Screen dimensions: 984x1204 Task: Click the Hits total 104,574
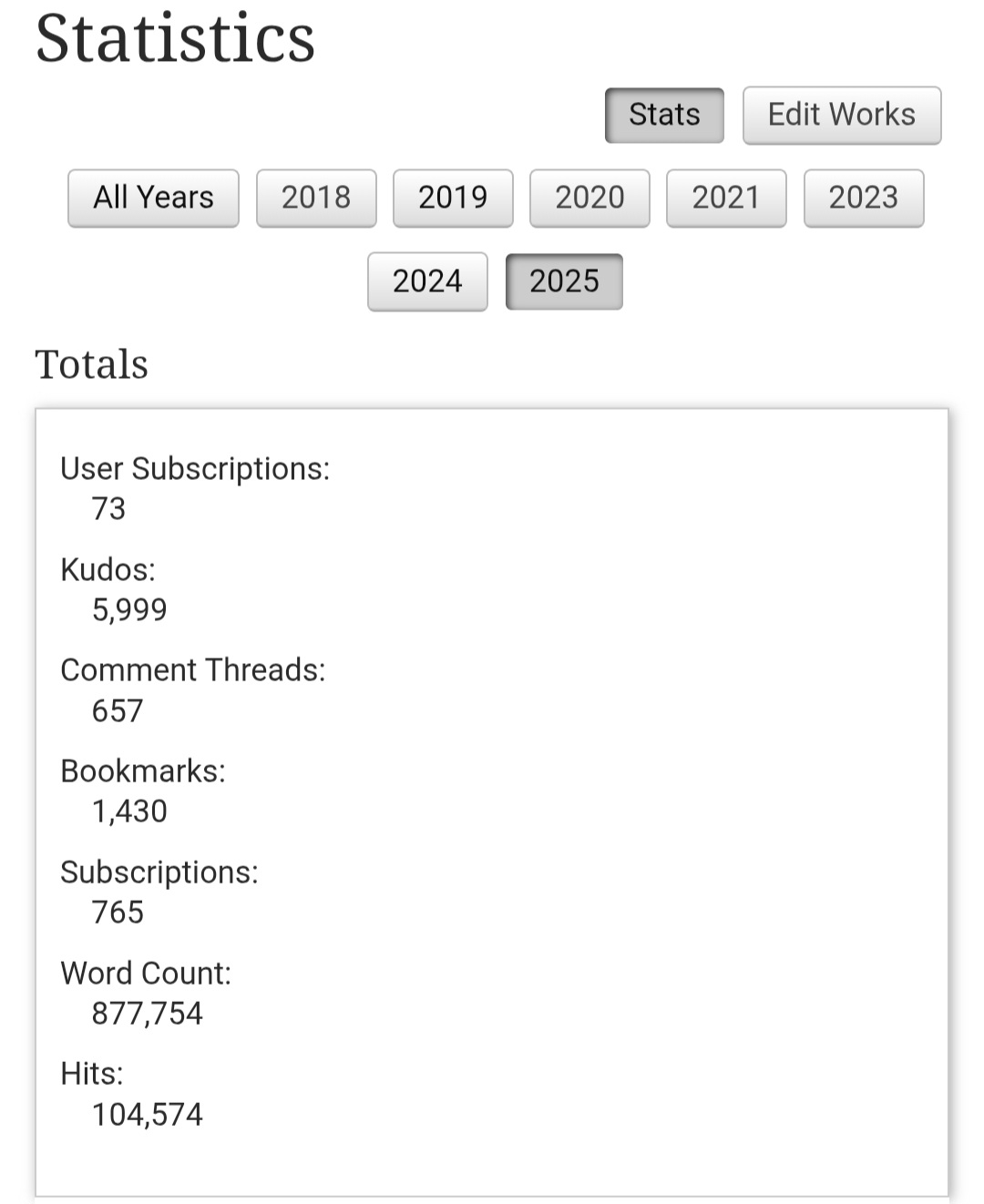[147, 1114]
